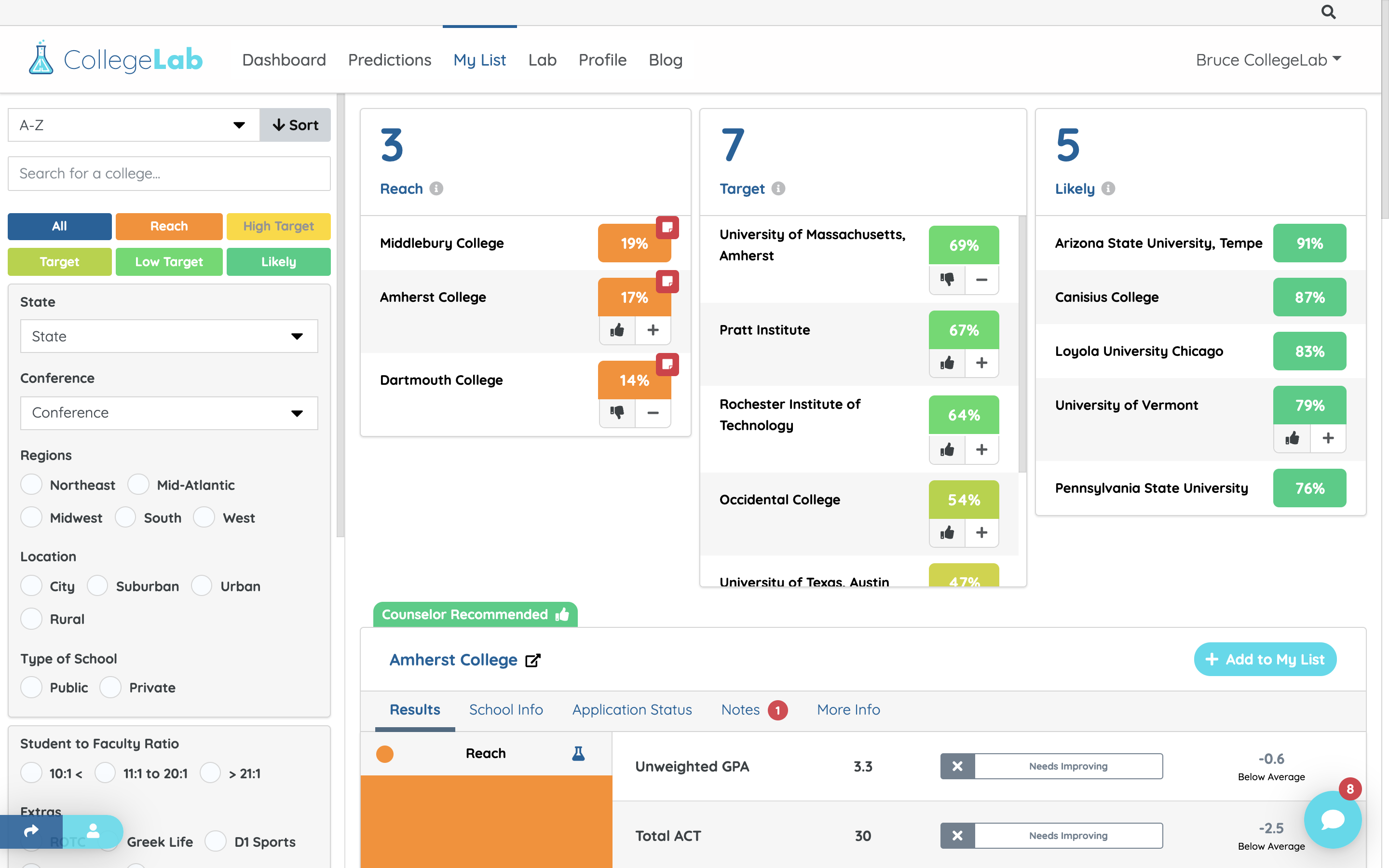Open the Bruce CollegeLab account menu
The height and width of the screenshot is (868, 1389).
(x=1268, y=60)
